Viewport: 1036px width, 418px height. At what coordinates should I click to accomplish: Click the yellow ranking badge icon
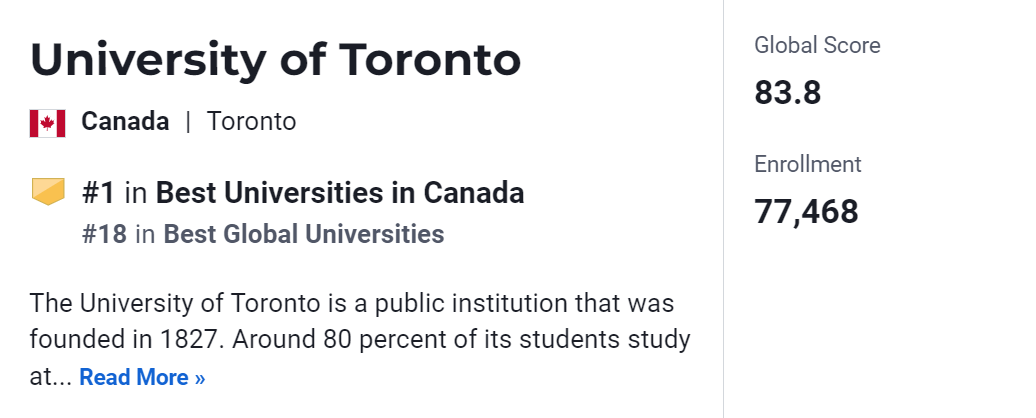click(47, 192)
